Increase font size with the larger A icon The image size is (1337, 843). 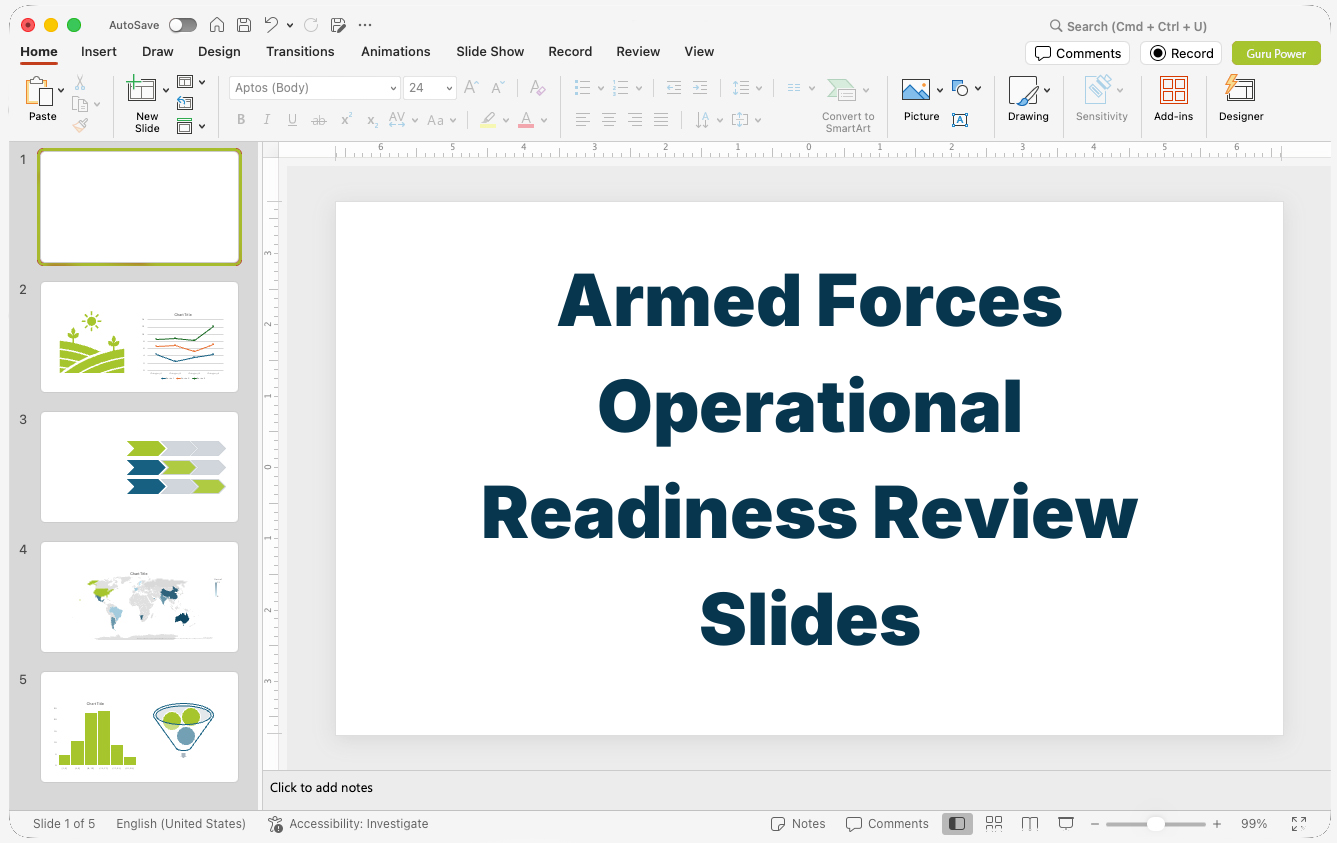tap(472, 88)
